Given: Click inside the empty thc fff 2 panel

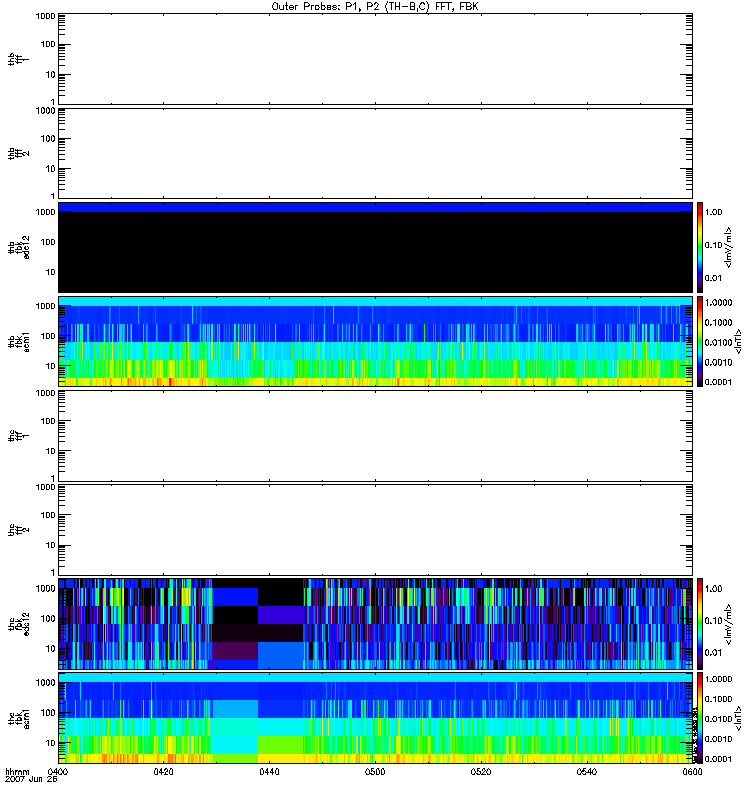Looking at the screenshot, I should 375,530.
